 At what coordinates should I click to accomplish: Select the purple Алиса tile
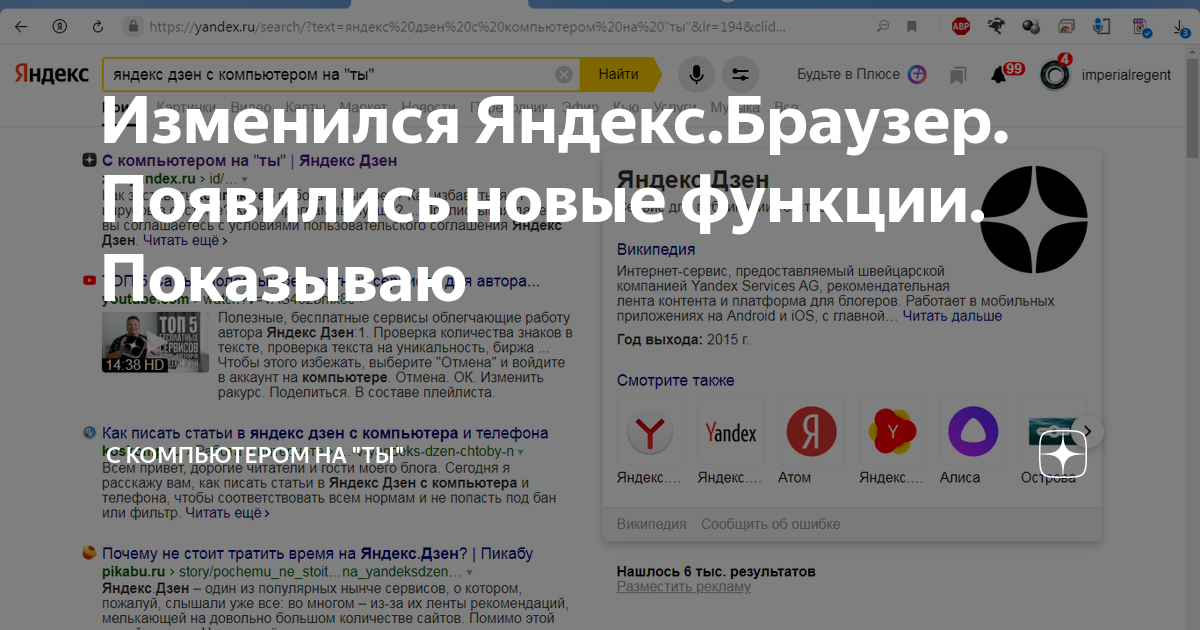click(973, 432)
